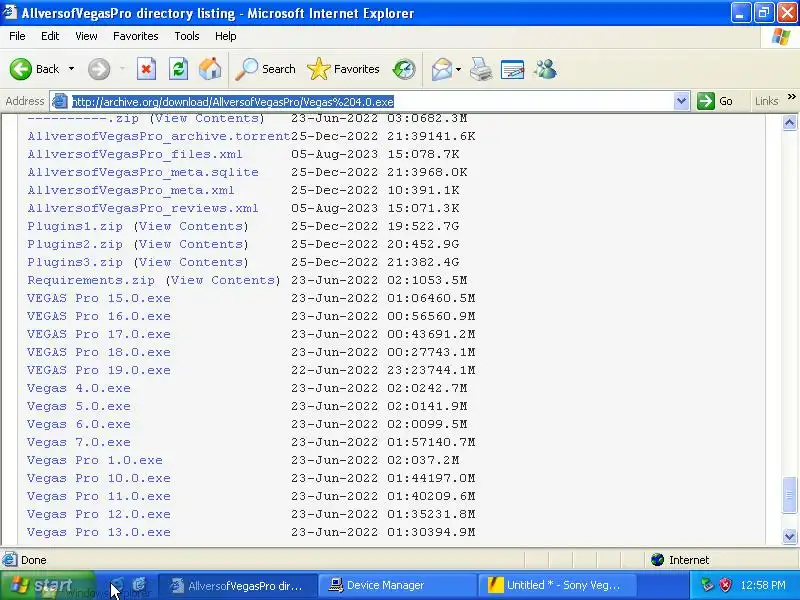This screenshot has width=800, height=600.
Task: Download Vegas Pro 1.0.exe
Action: coord(95,460)
